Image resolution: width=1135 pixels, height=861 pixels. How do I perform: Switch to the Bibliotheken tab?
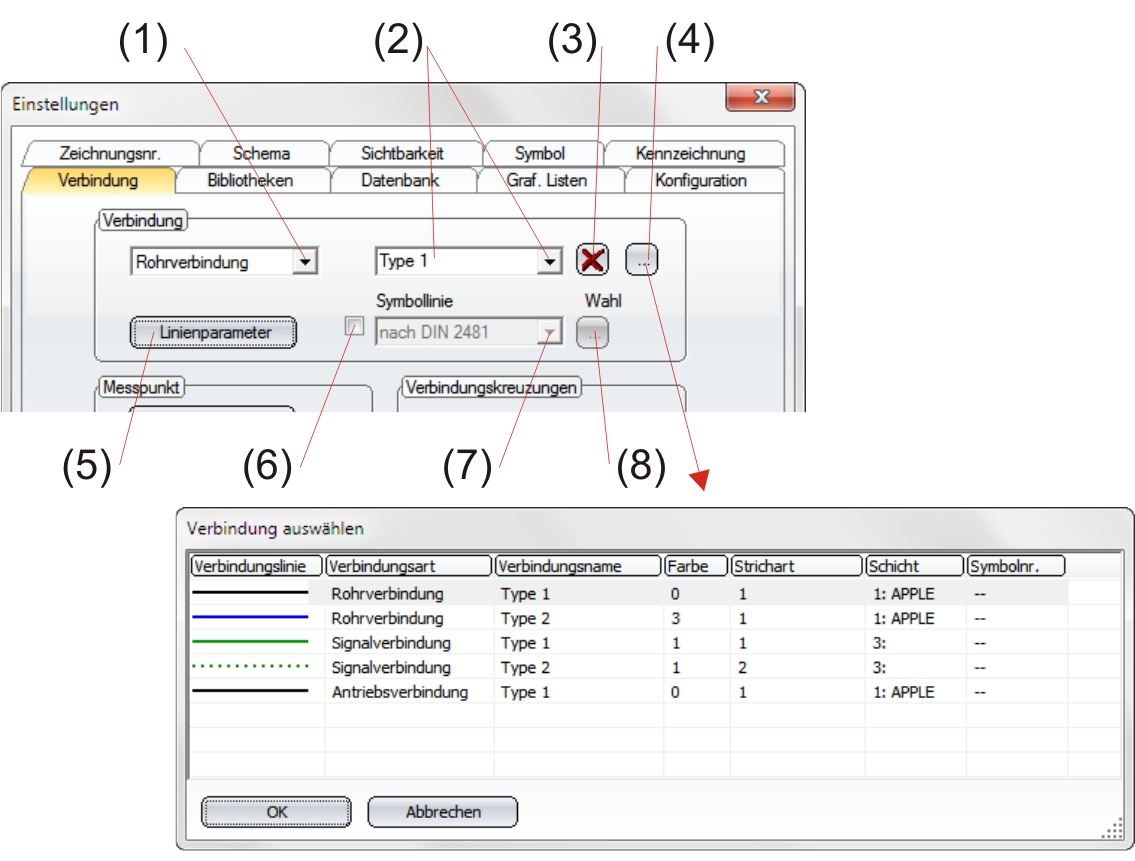coord(250,181)
